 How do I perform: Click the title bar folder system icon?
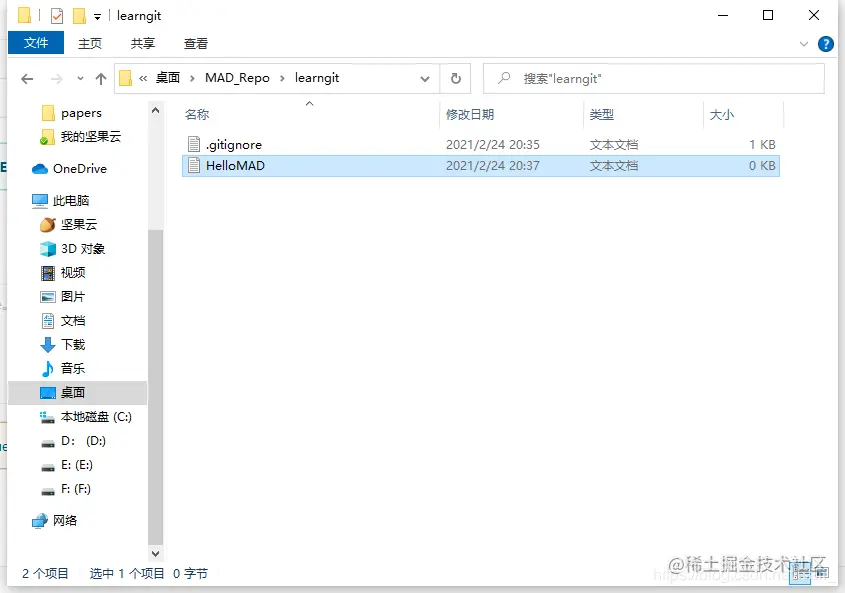point(24,15)
